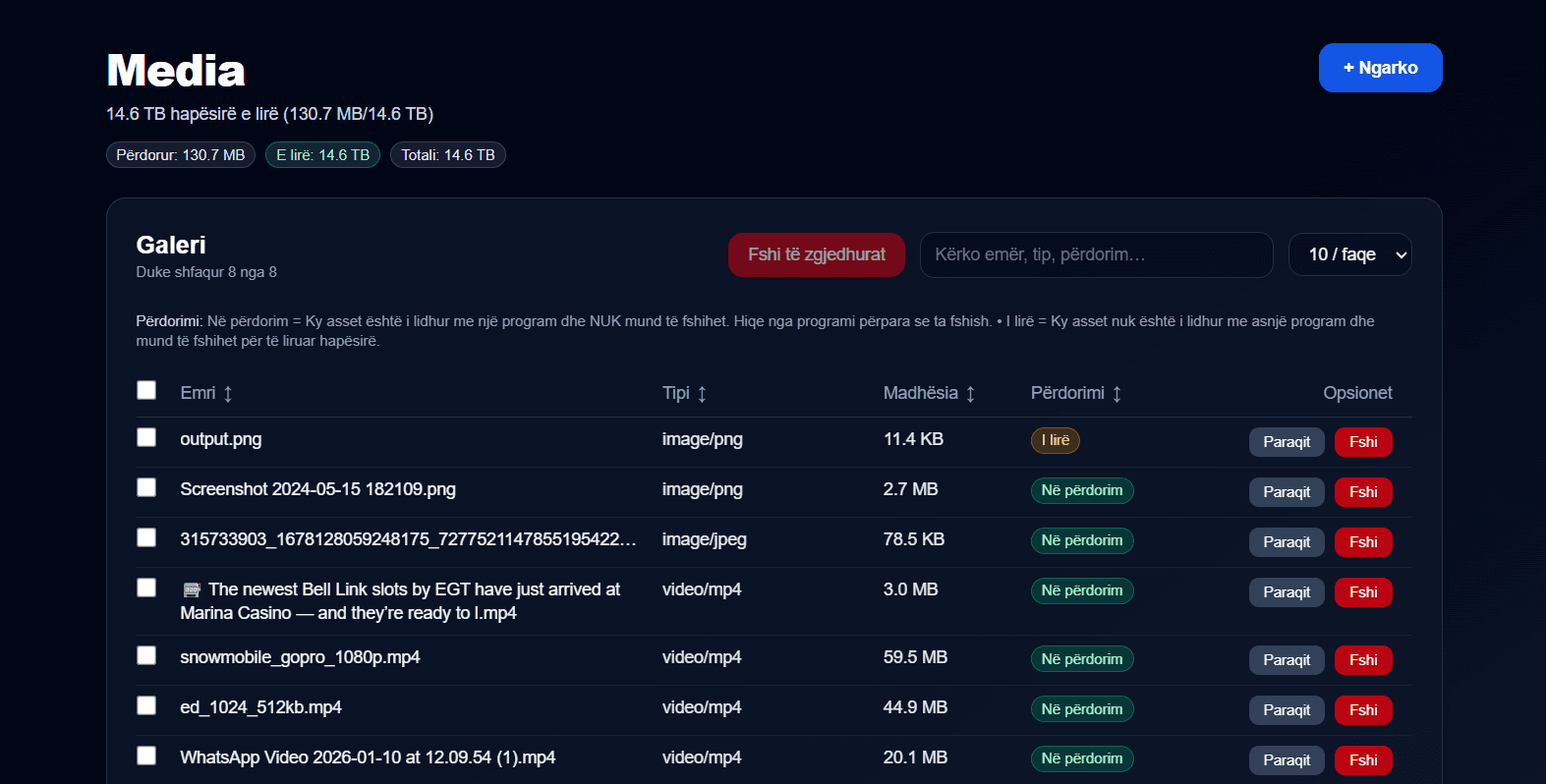Select the Bell Link slots video checkbox

coord(146,588)
